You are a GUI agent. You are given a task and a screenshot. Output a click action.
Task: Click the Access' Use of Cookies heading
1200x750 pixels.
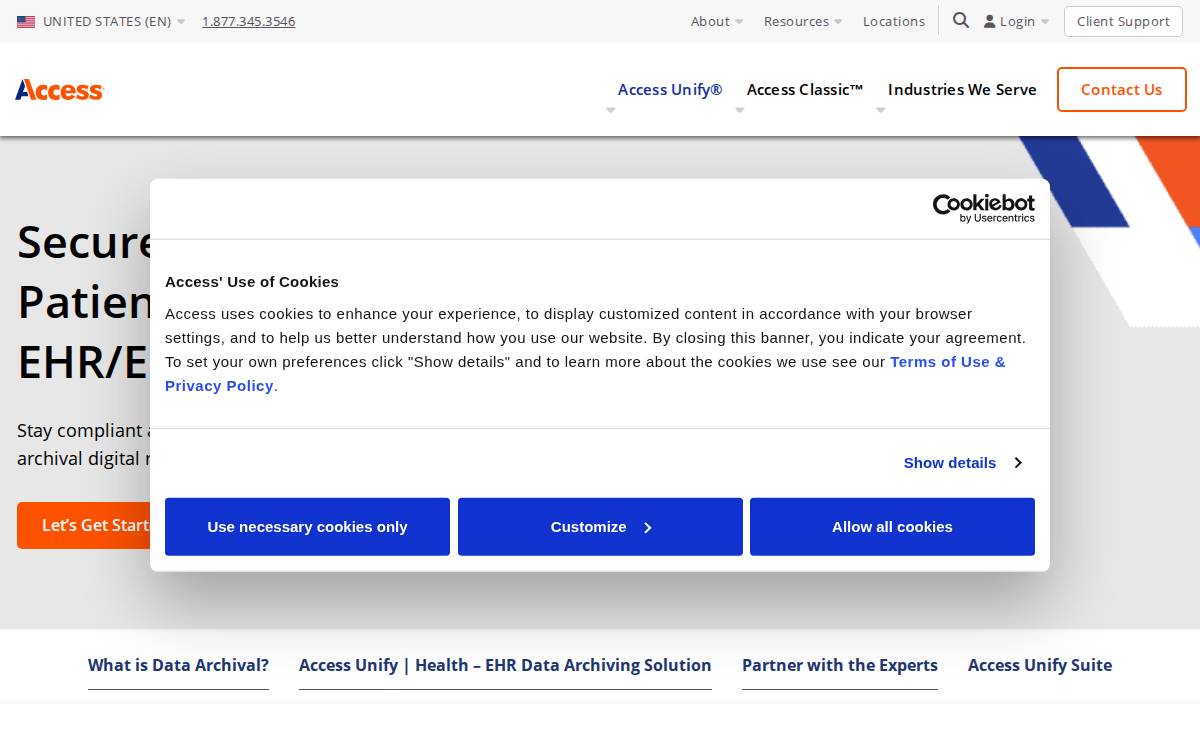(x=252, y=282)
